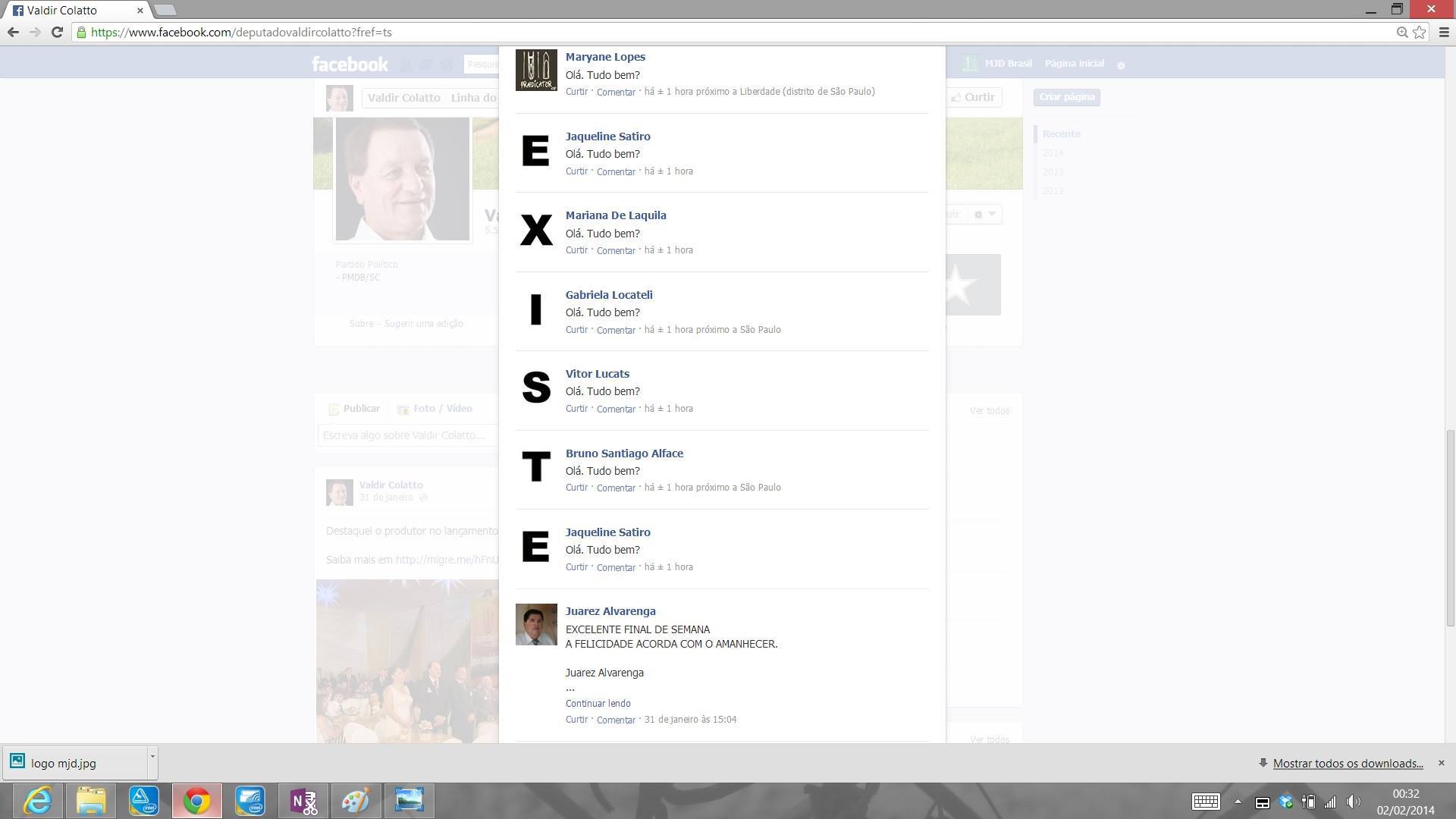Open logo mjd.jpg in downloads bar
The image size is (1456, 819).
74,763
